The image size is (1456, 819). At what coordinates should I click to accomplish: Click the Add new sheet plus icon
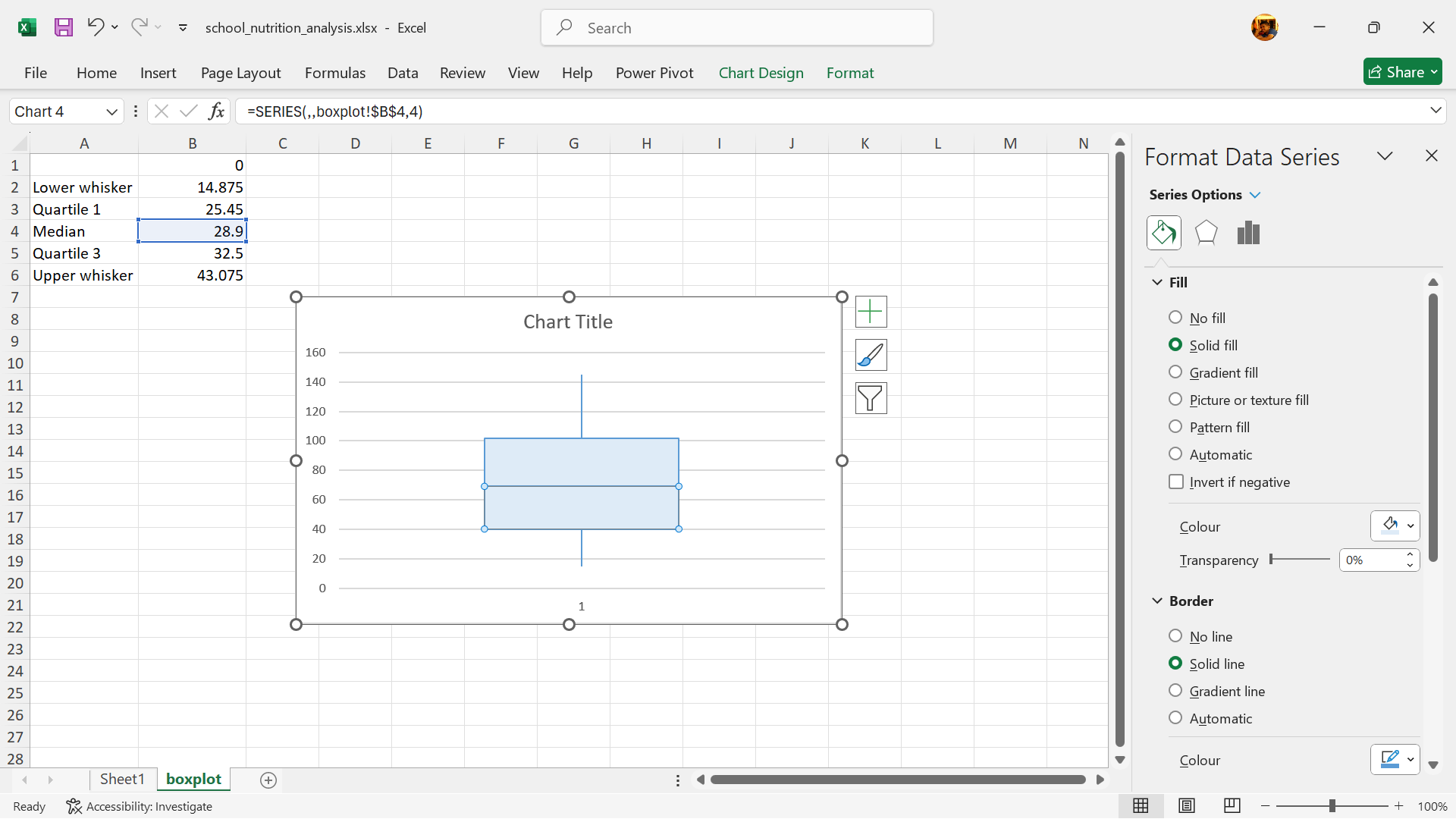tap(268, 780)
